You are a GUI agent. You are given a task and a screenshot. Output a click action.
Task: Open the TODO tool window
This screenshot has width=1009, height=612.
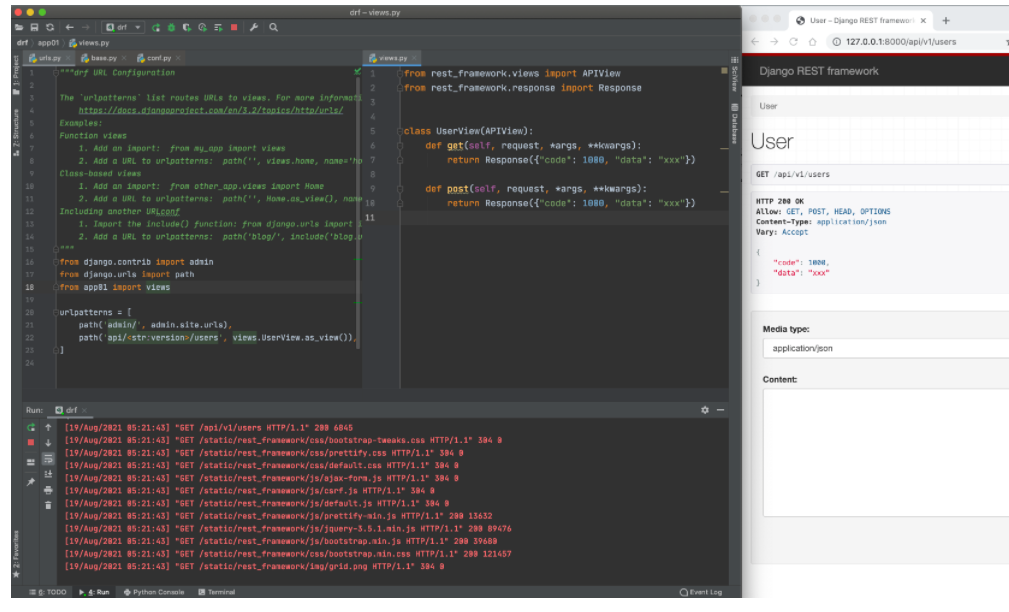pos(48,592)
